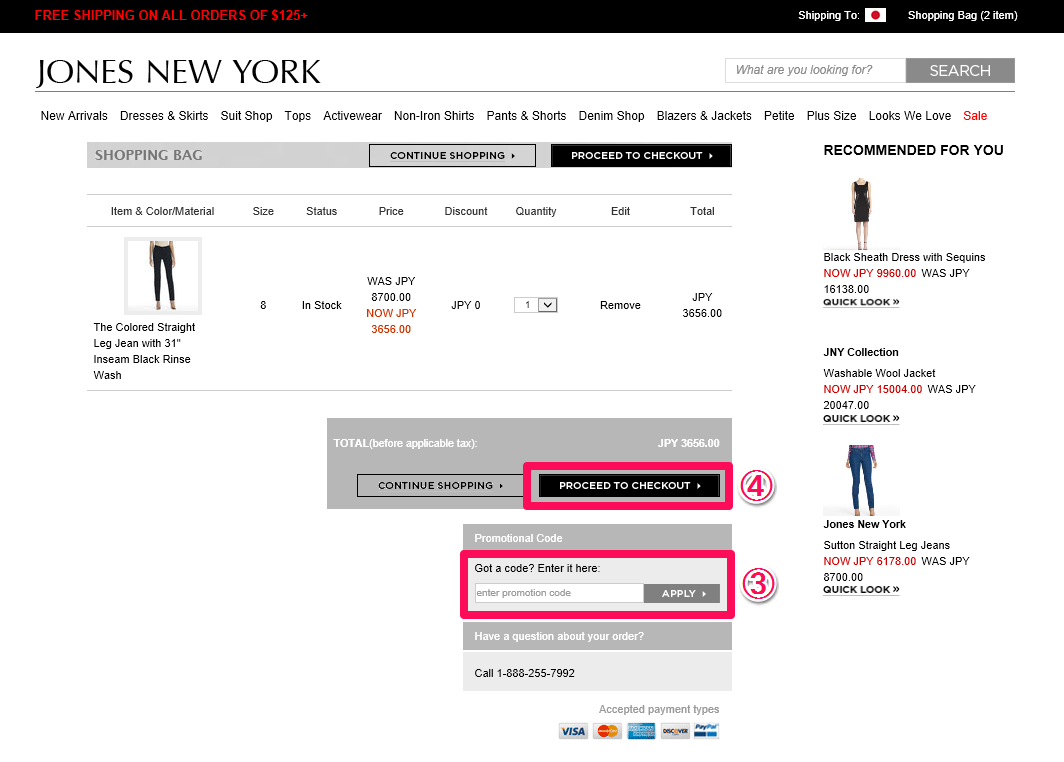This screenshot has height=762, width=1064.
Task: Click the SEARCH button
Action: 960,71
